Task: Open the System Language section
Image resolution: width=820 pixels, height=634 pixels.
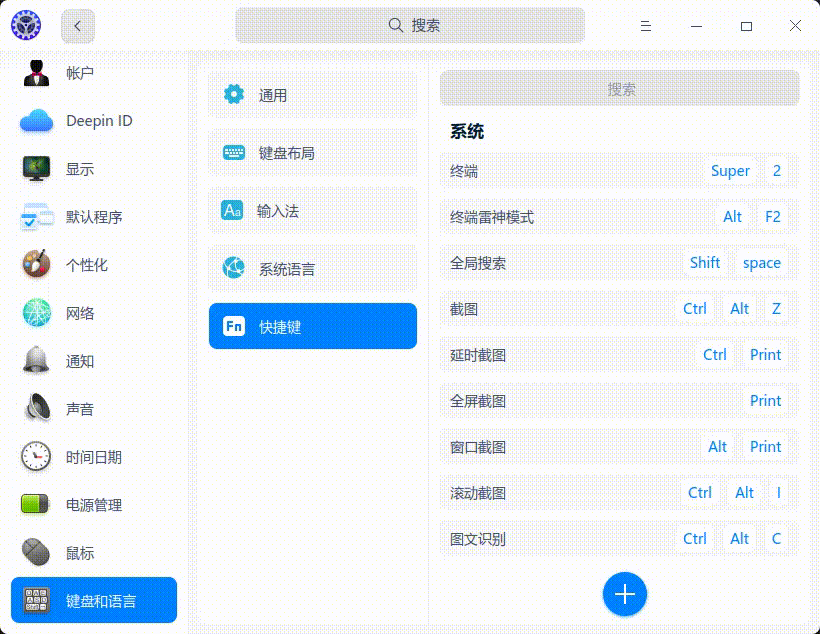Action: 312,268
